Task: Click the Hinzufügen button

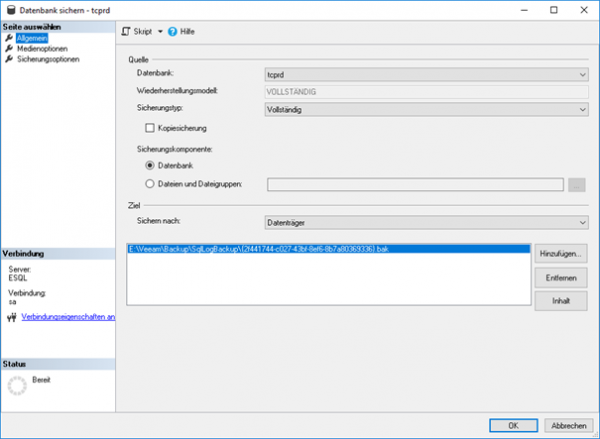Action: tap(560, 254)
